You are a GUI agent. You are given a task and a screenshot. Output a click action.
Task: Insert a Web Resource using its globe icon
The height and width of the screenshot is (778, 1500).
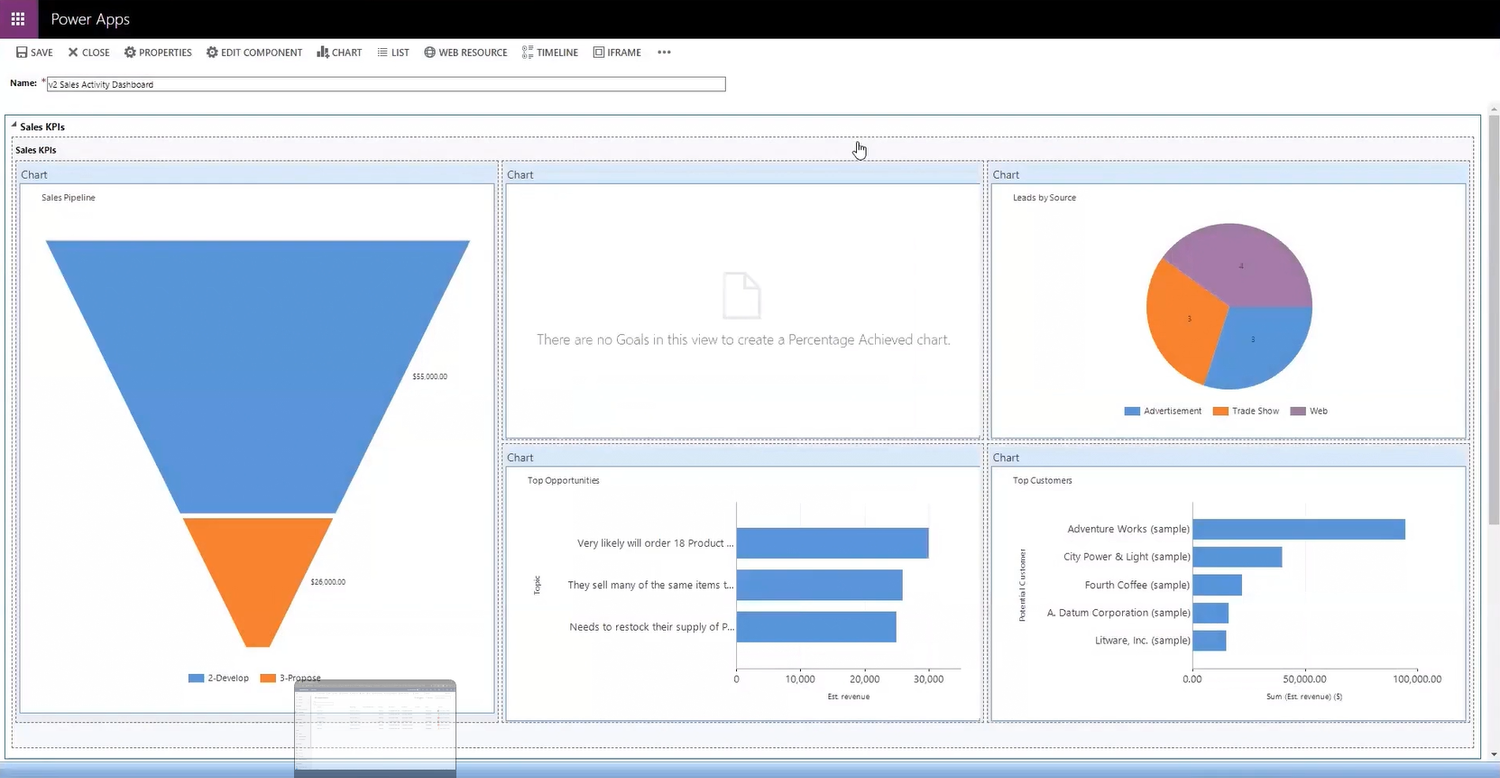[x=429, y=52]
